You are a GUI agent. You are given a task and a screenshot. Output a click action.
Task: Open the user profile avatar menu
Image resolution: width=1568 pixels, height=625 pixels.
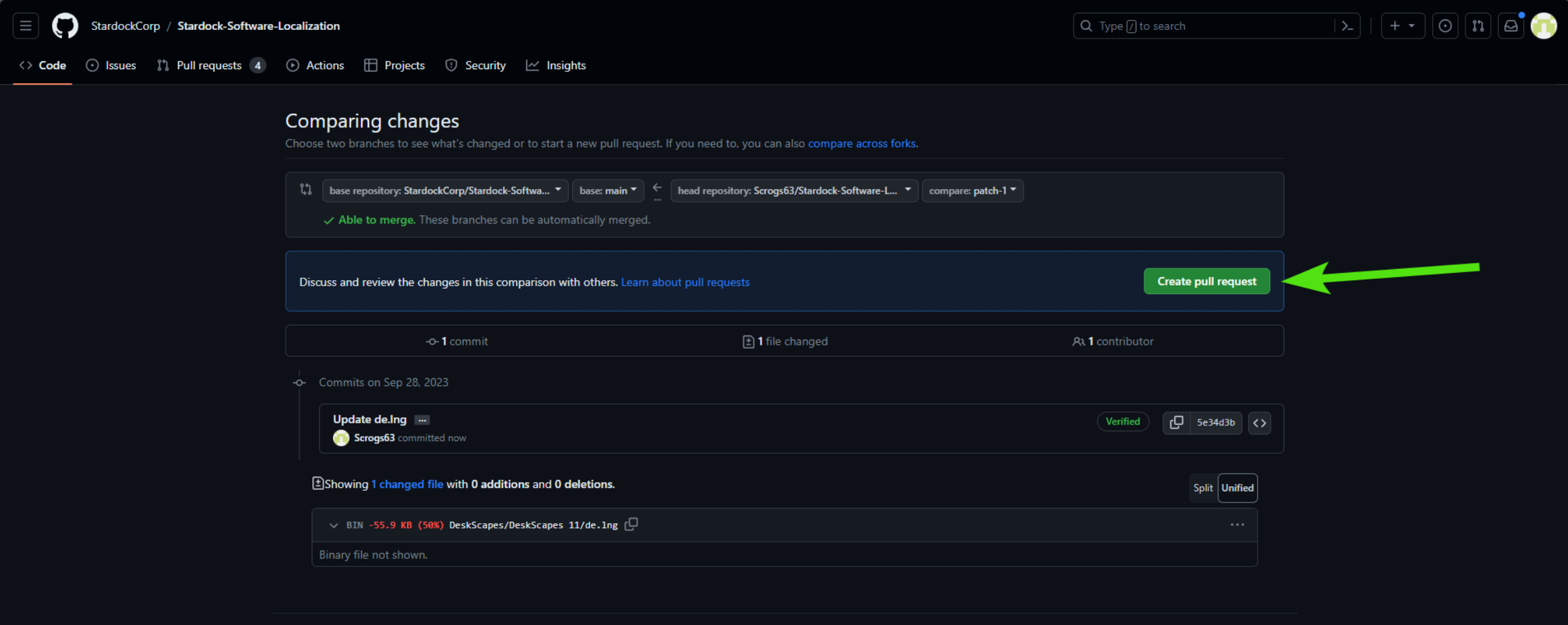coord(1543,26)
